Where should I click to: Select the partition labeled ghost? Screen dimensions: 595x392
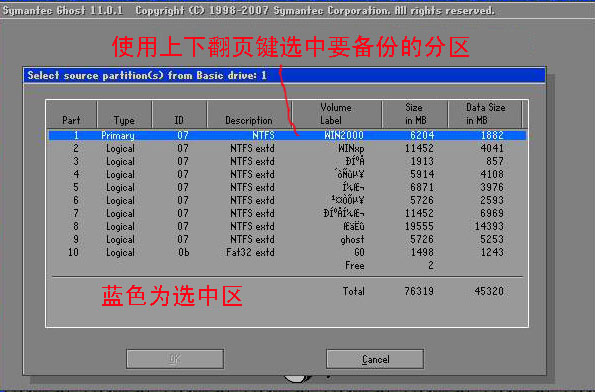[287, 239]
